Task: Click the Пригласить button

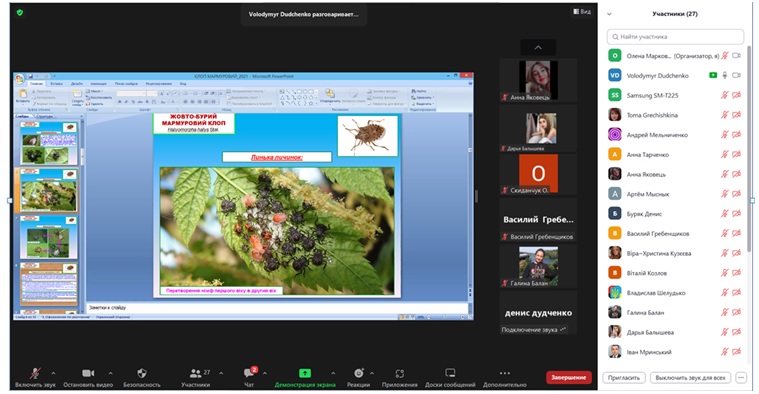Action: tap(624, 378)
